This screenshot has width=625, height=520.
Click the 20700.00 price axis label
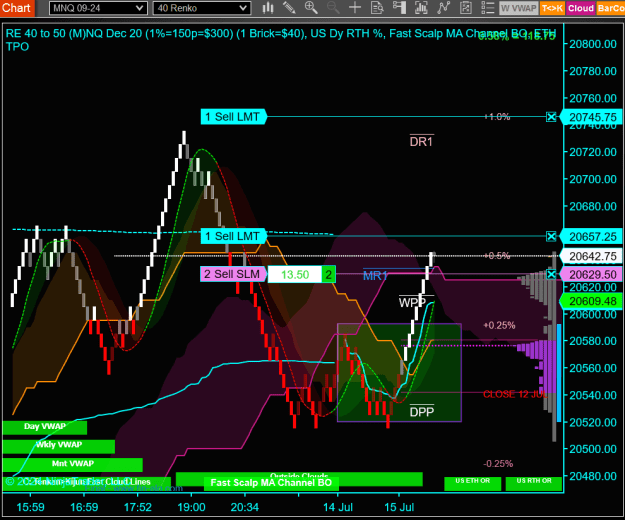(x=593, y=179)
